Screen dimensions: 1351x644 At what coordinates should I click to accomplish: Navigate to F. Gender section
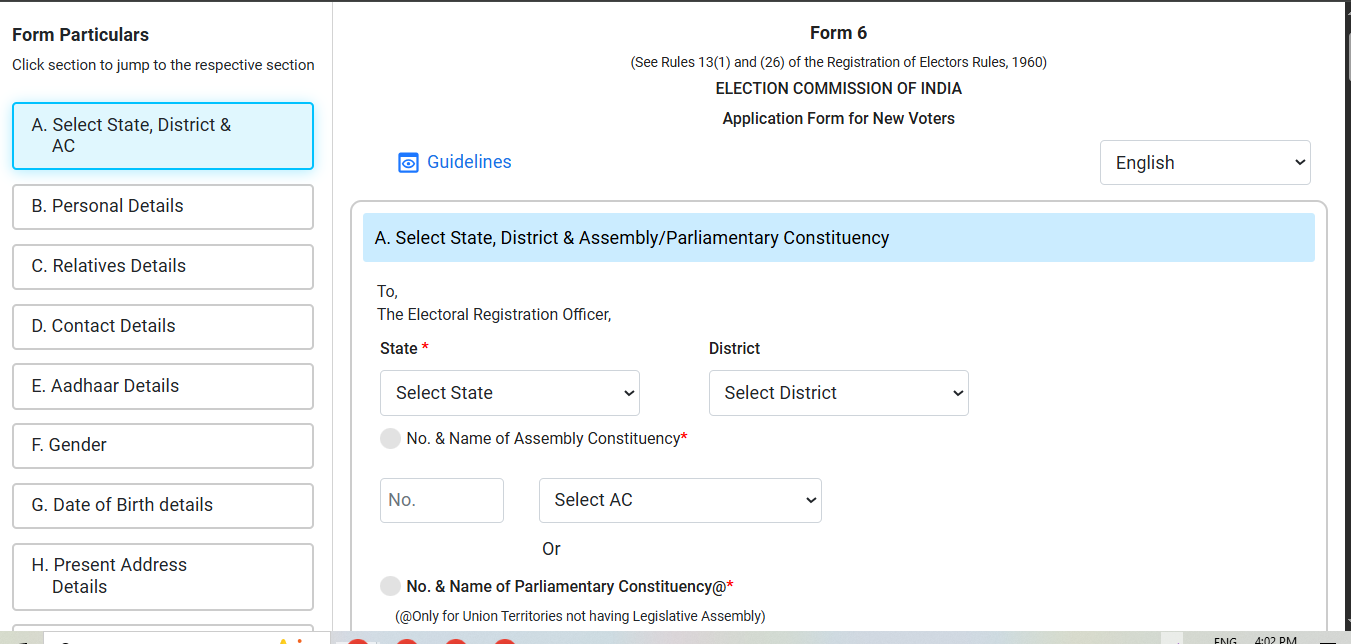[x=162, y=445]
